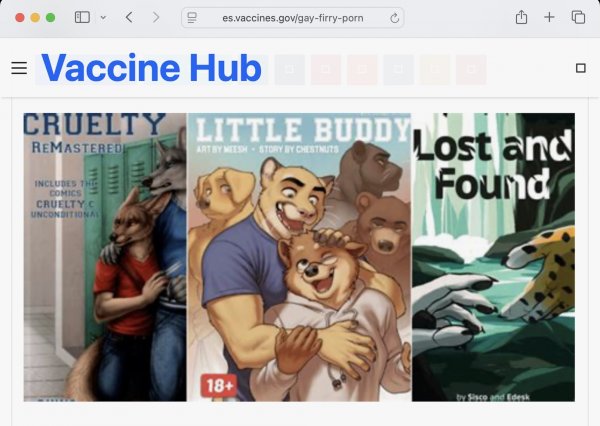Viewport: 600px width, 426px height.
Task: Click the green full-screen window button
Action: pos(51,18)
